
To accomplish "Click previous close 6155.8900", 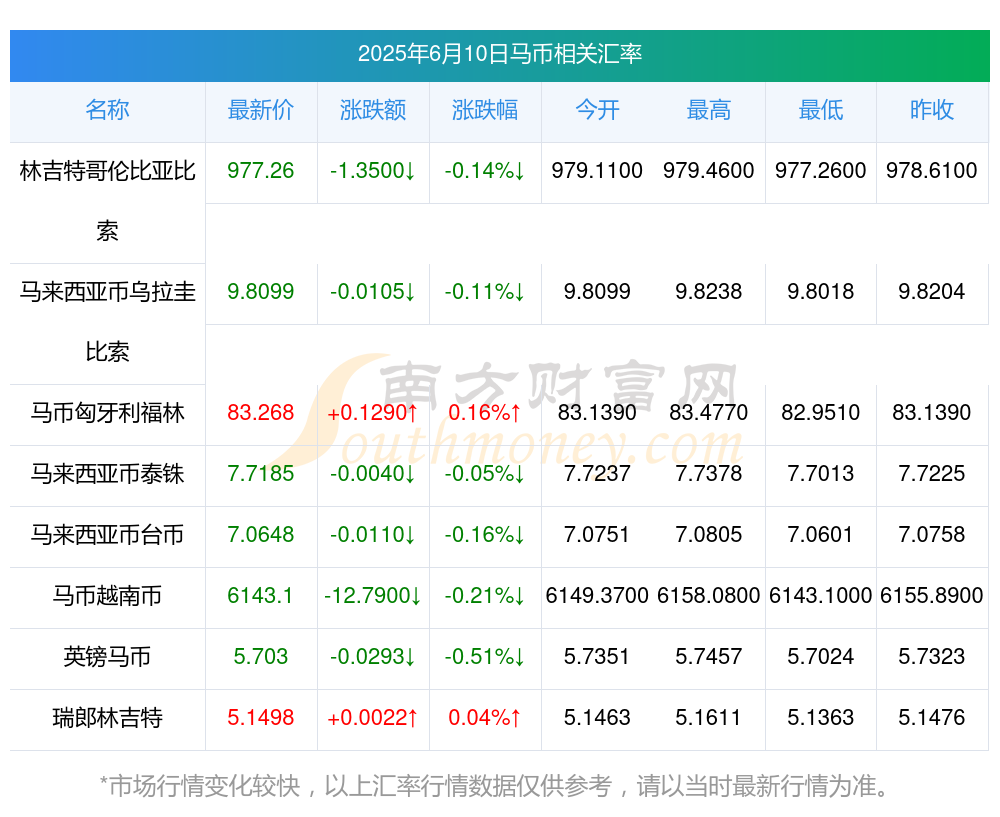I will click(932, 596).
